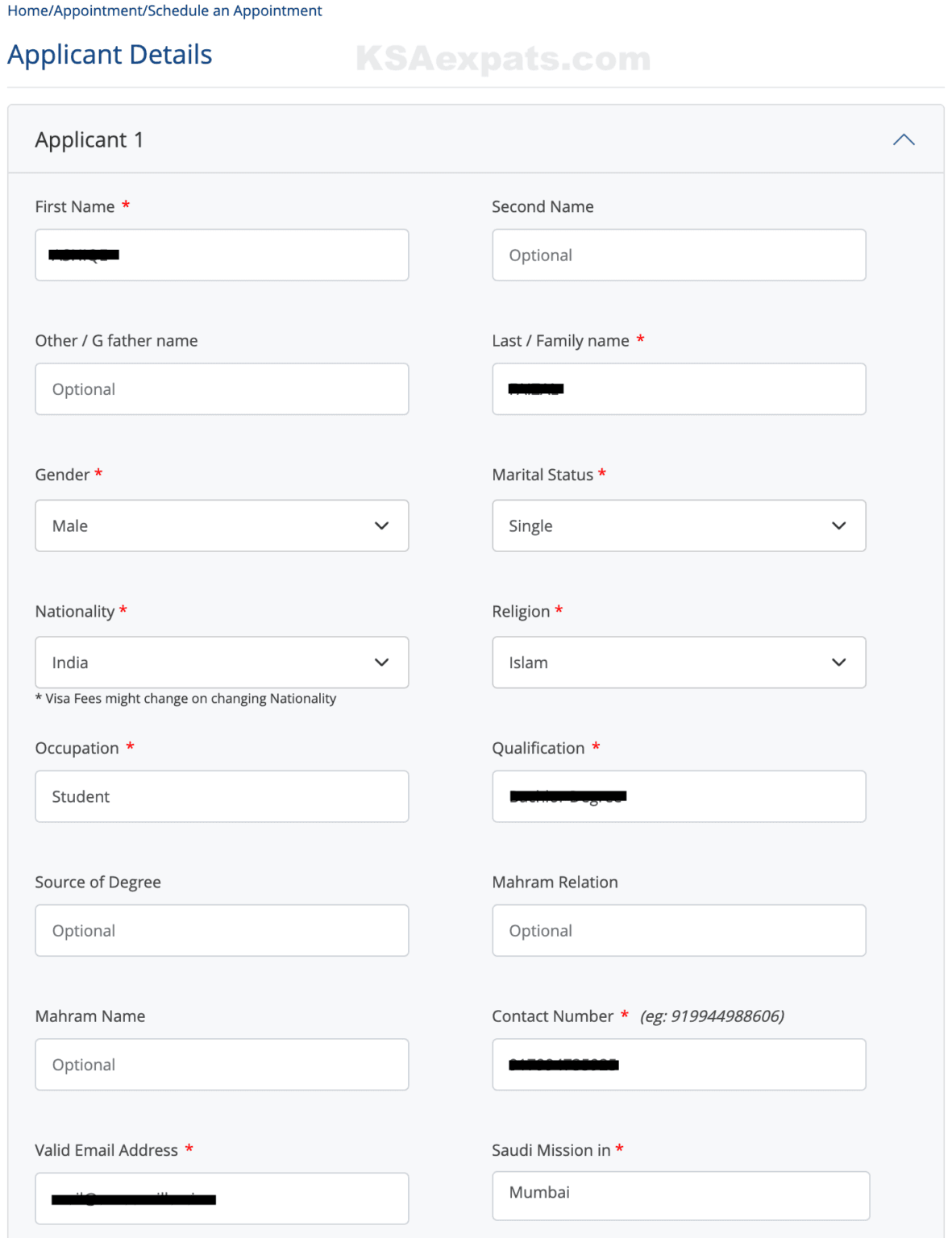Open the Nationality dropdown showing India

[221, 662]
